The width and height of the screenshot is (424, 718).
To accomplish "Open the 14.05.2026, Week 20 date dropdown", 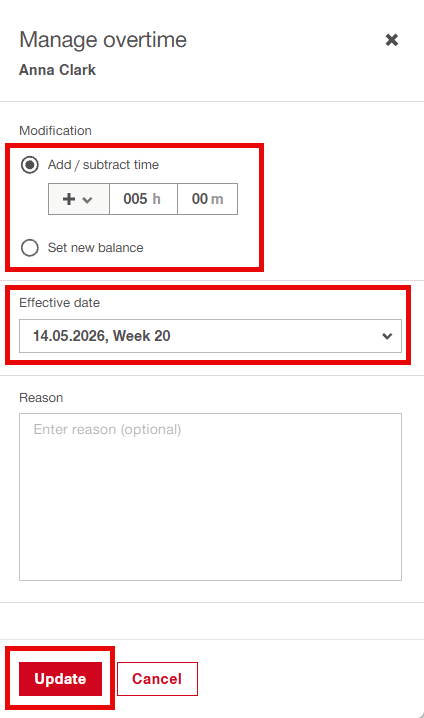I will [x=210, y=336].
